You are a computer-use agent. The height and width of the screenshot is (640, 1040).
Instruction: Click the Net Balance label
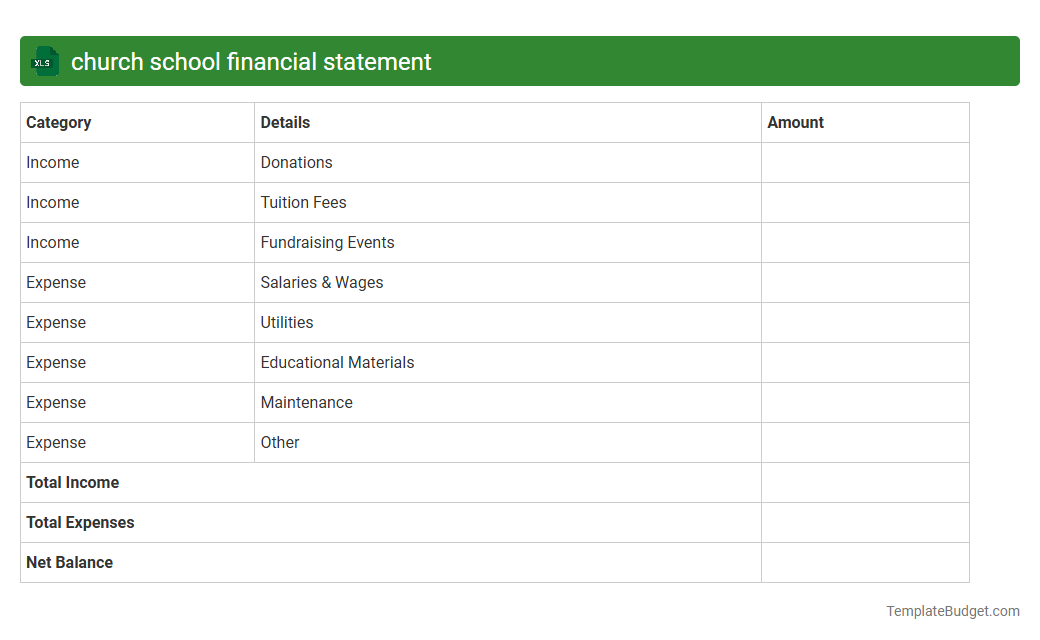(x=69, y=562)
